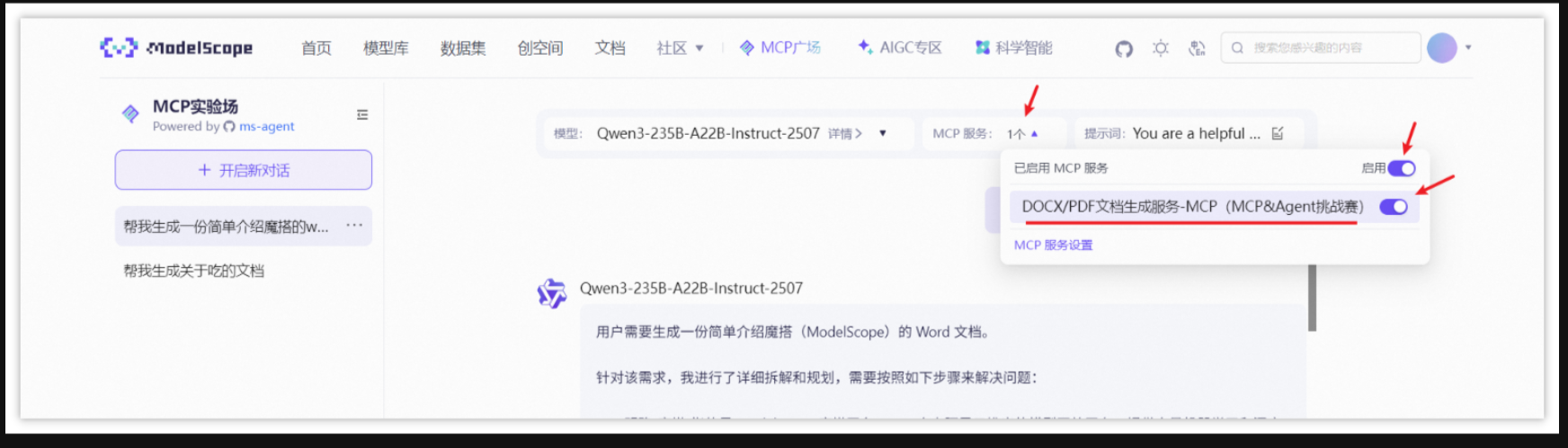Click the ms-agent link

267,127
